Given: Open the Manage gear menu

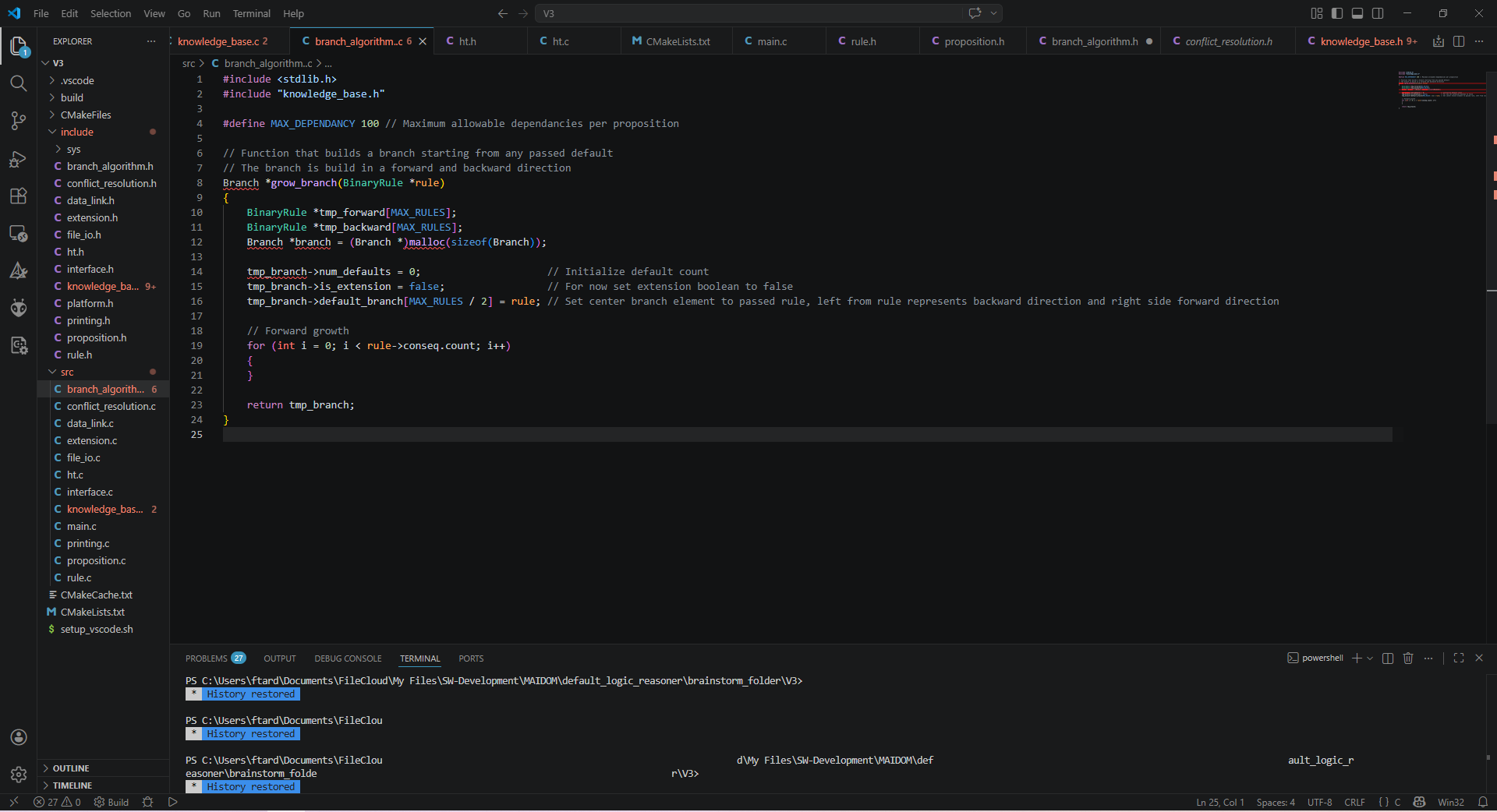Looking at the screenshot, I should point(19,775).
